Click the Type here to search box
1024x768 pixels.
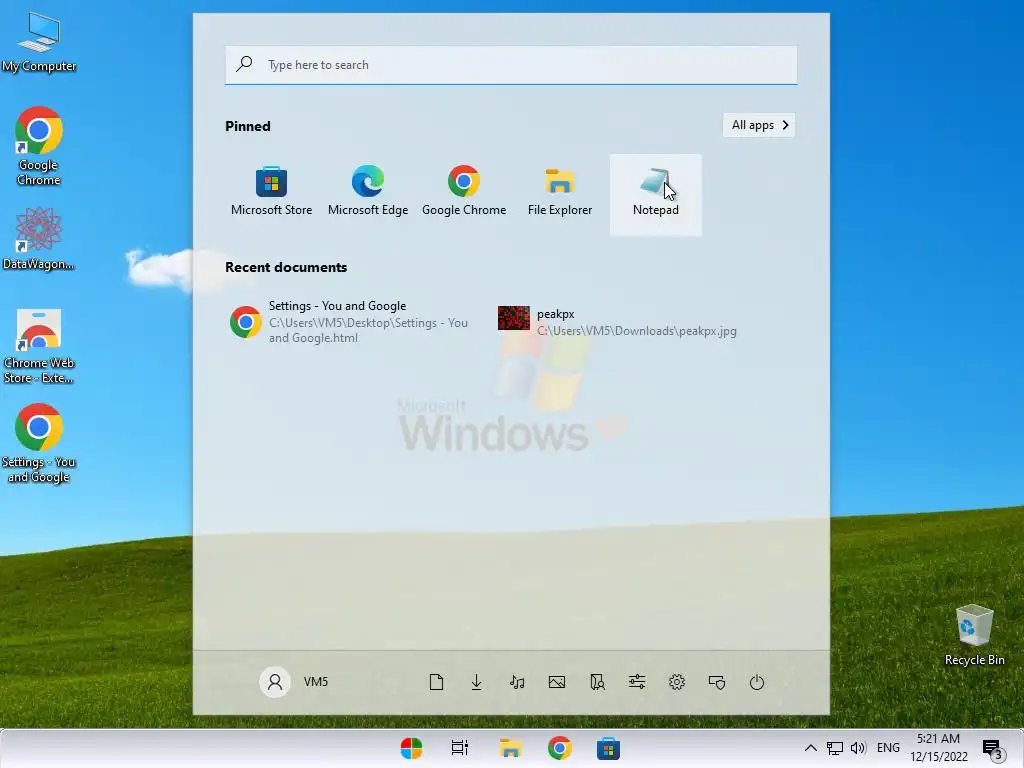511,65
